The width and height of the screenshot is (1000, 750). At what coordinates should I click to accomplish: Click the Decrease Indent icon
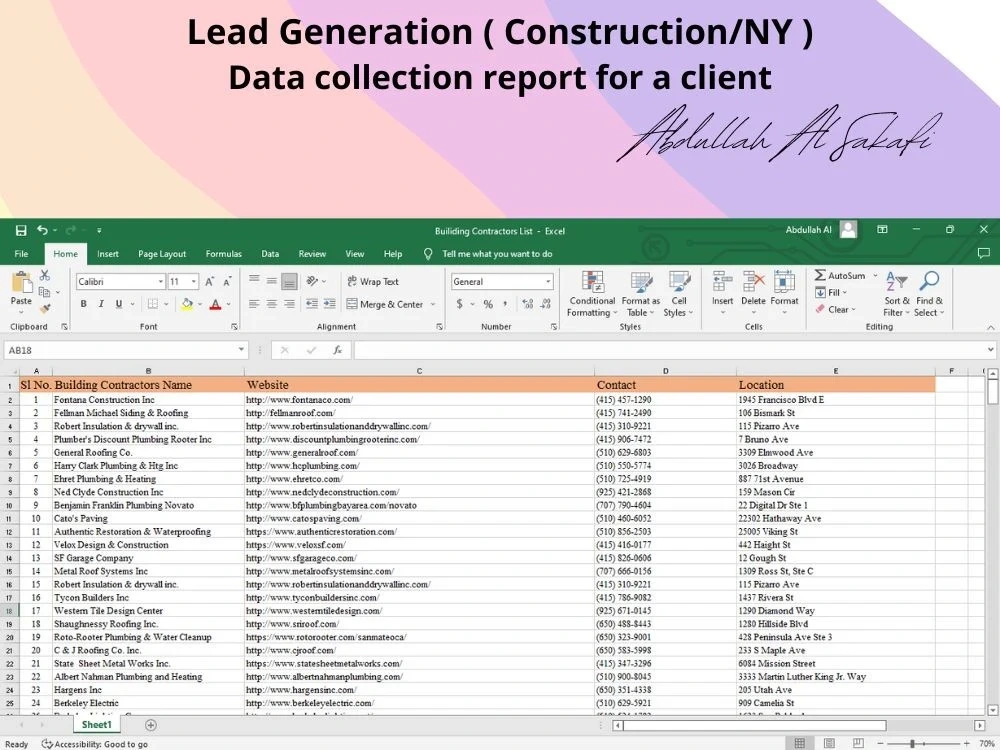tap(312, 304)
